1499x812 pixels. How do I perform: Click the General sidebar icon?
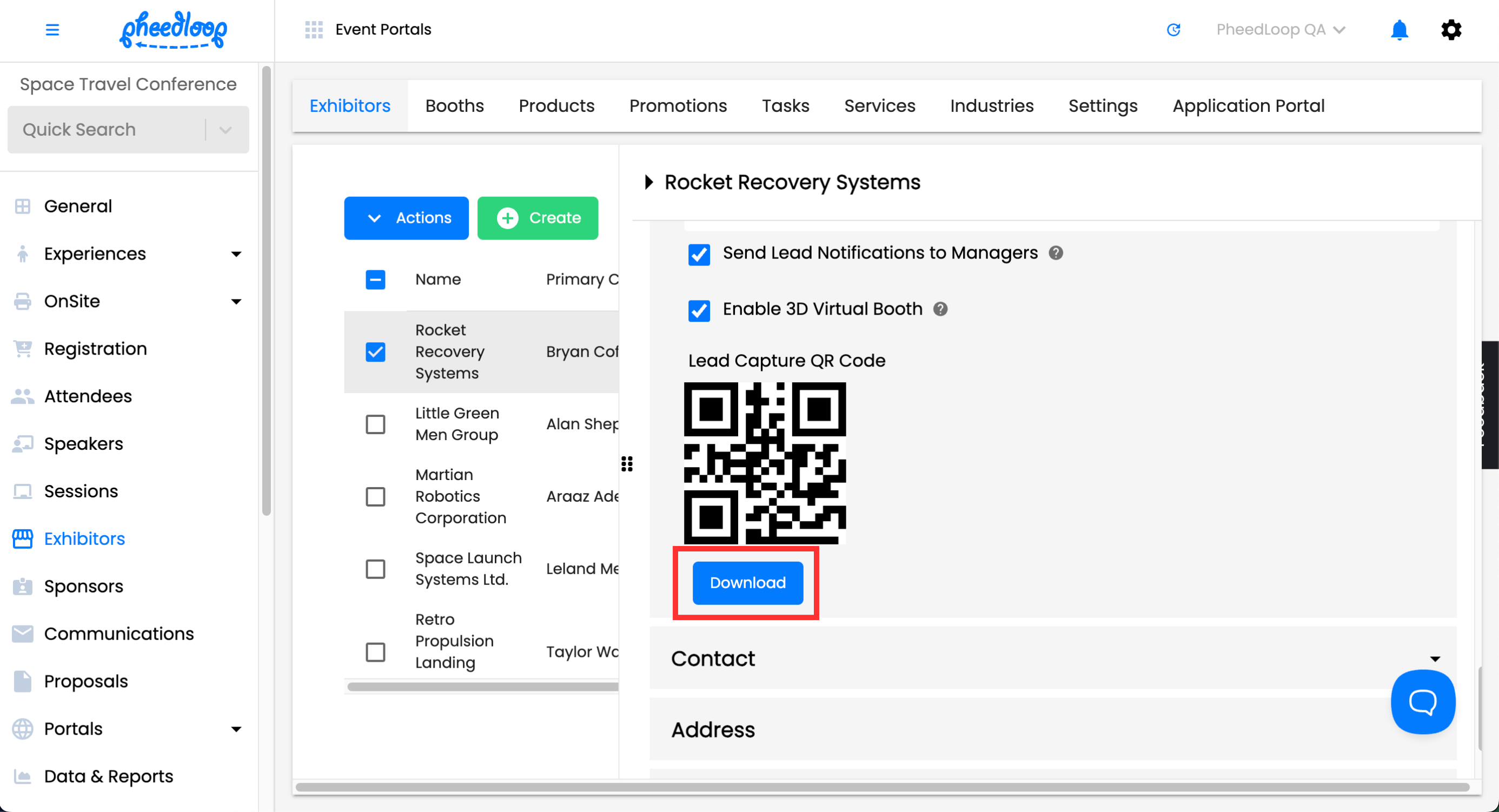[23, 207]
